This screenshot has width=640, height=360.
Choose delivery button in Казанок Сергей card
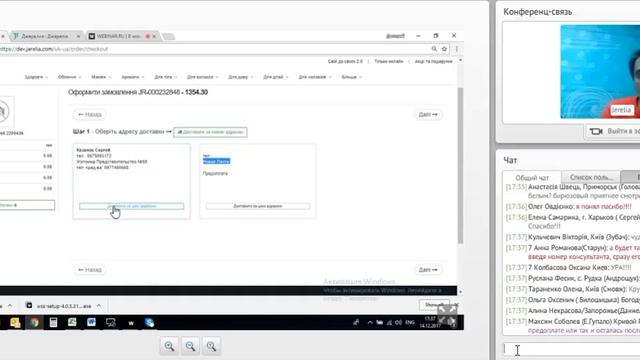(x=131, y=206)
